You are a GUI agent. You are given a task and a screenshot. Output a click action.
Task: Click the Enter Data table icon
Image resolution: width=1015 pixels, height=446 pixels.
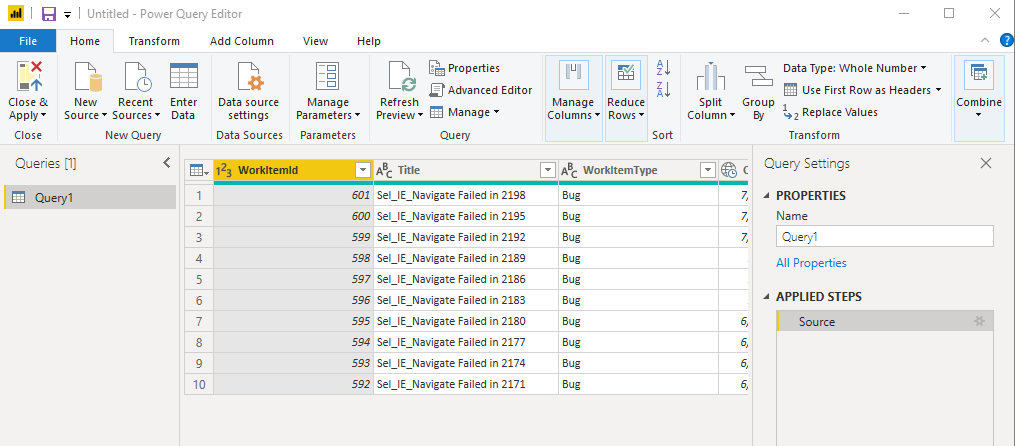[184, 76]
